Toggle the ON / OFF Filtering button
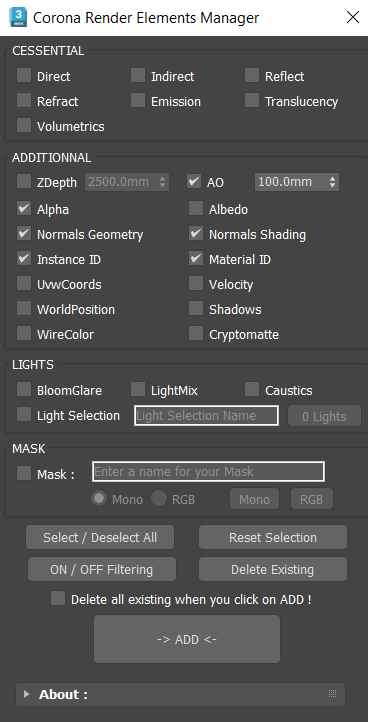368x722 pixels. [x=102, y=570]
